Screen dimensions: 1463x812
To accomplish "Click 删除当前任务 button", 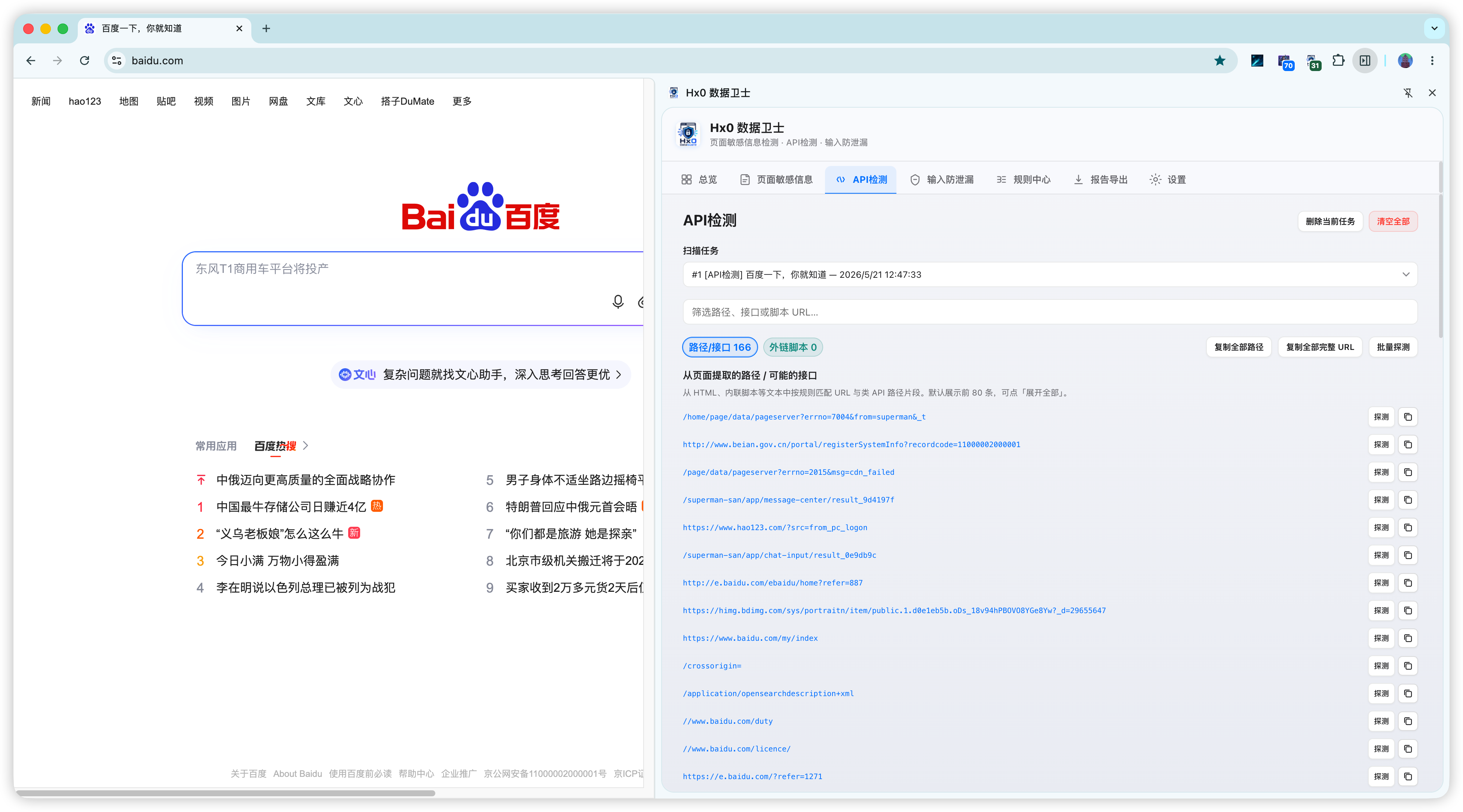I will tap(1330, 221).
